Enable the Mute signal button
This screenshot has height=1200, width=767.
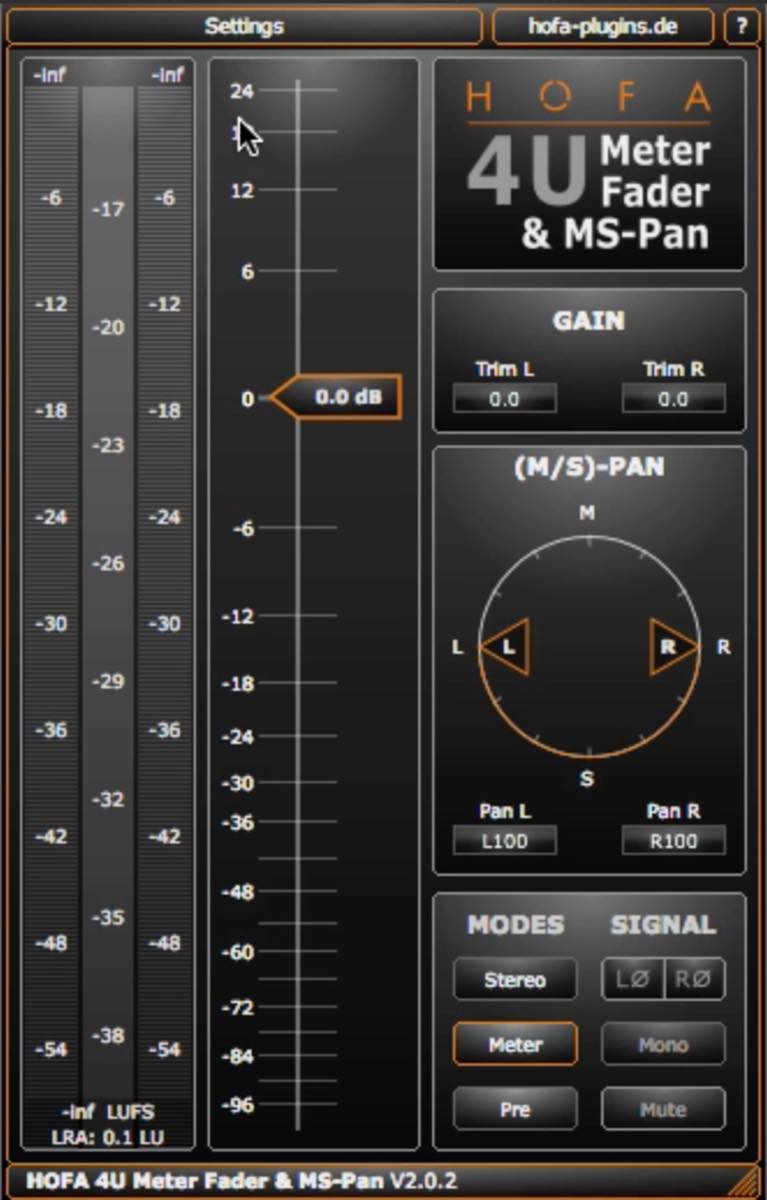[663, 1109]
